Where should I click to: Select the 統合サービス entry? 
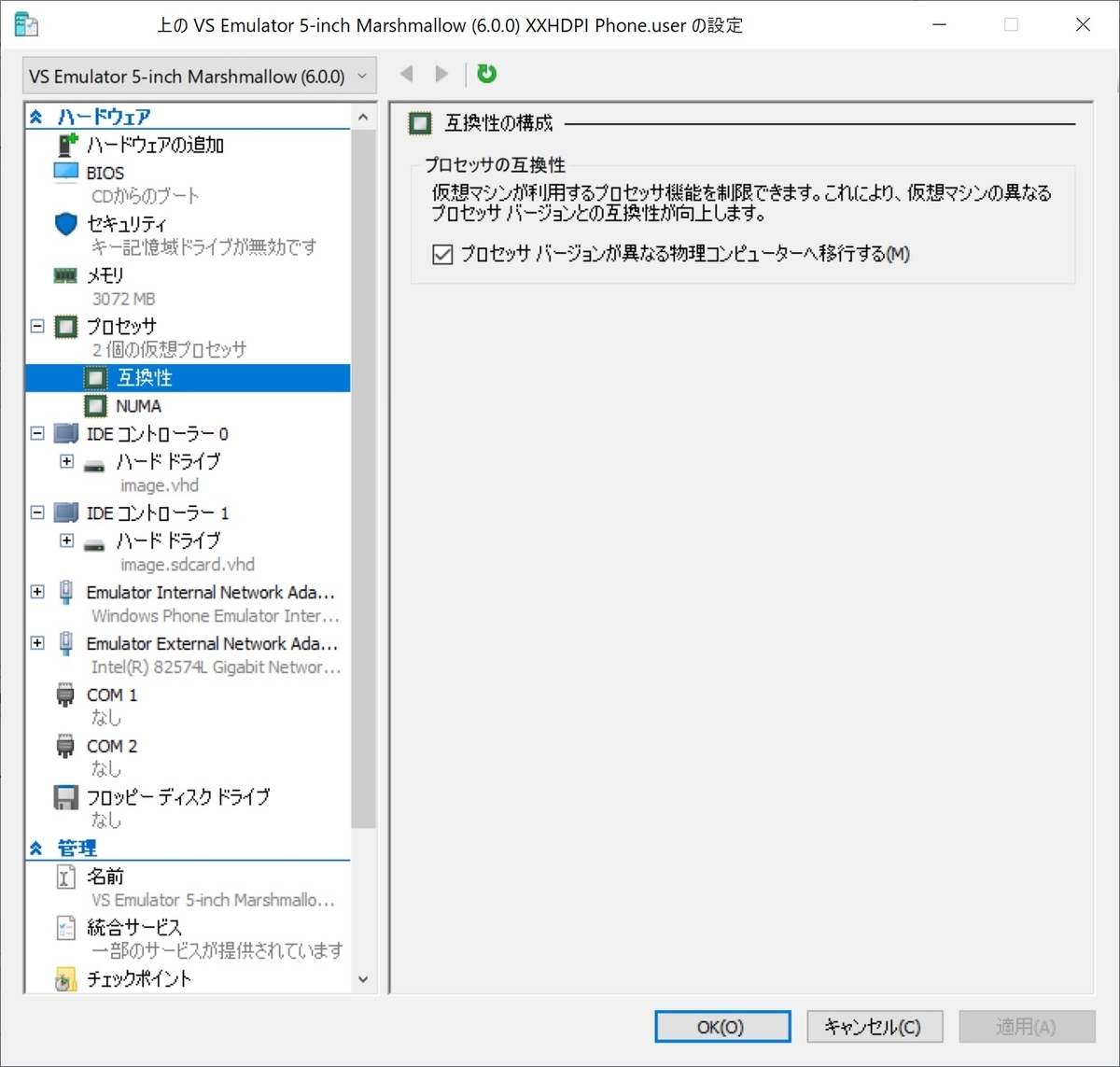pyautogui.click(x=134, y=928)
